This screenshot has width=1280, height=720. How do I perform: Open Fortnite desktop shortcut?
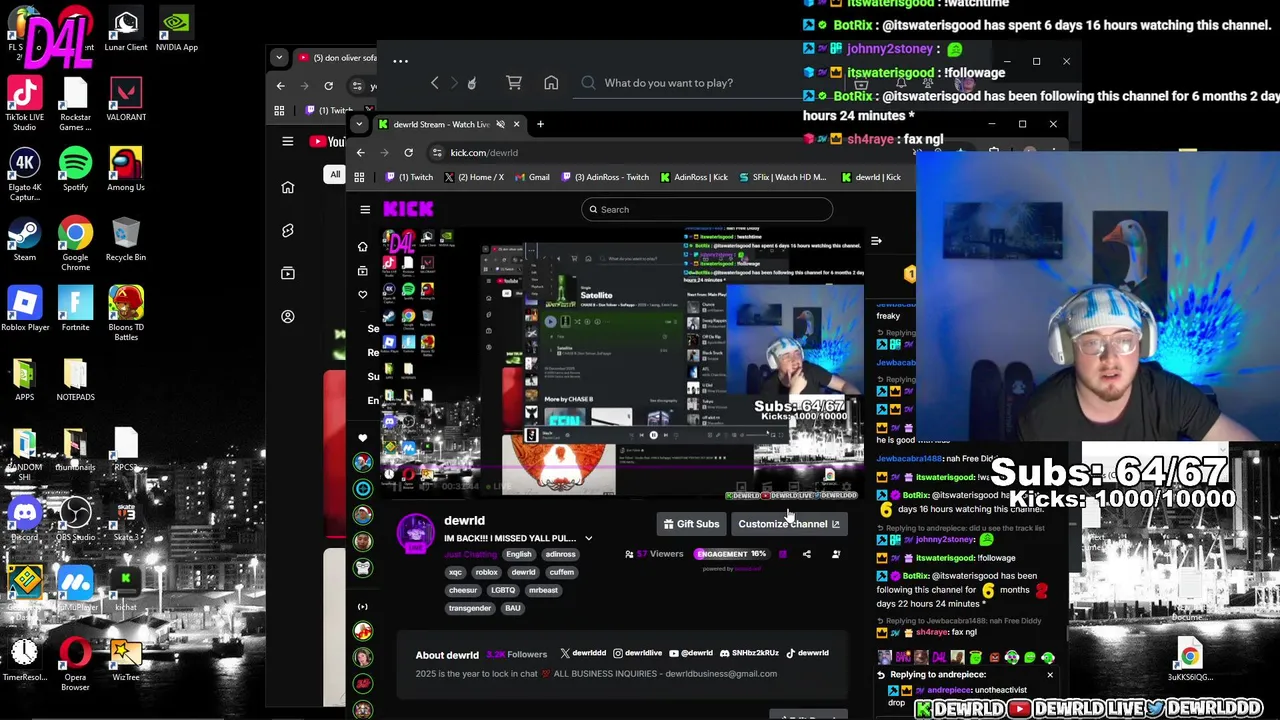click(x=75, y=308)
